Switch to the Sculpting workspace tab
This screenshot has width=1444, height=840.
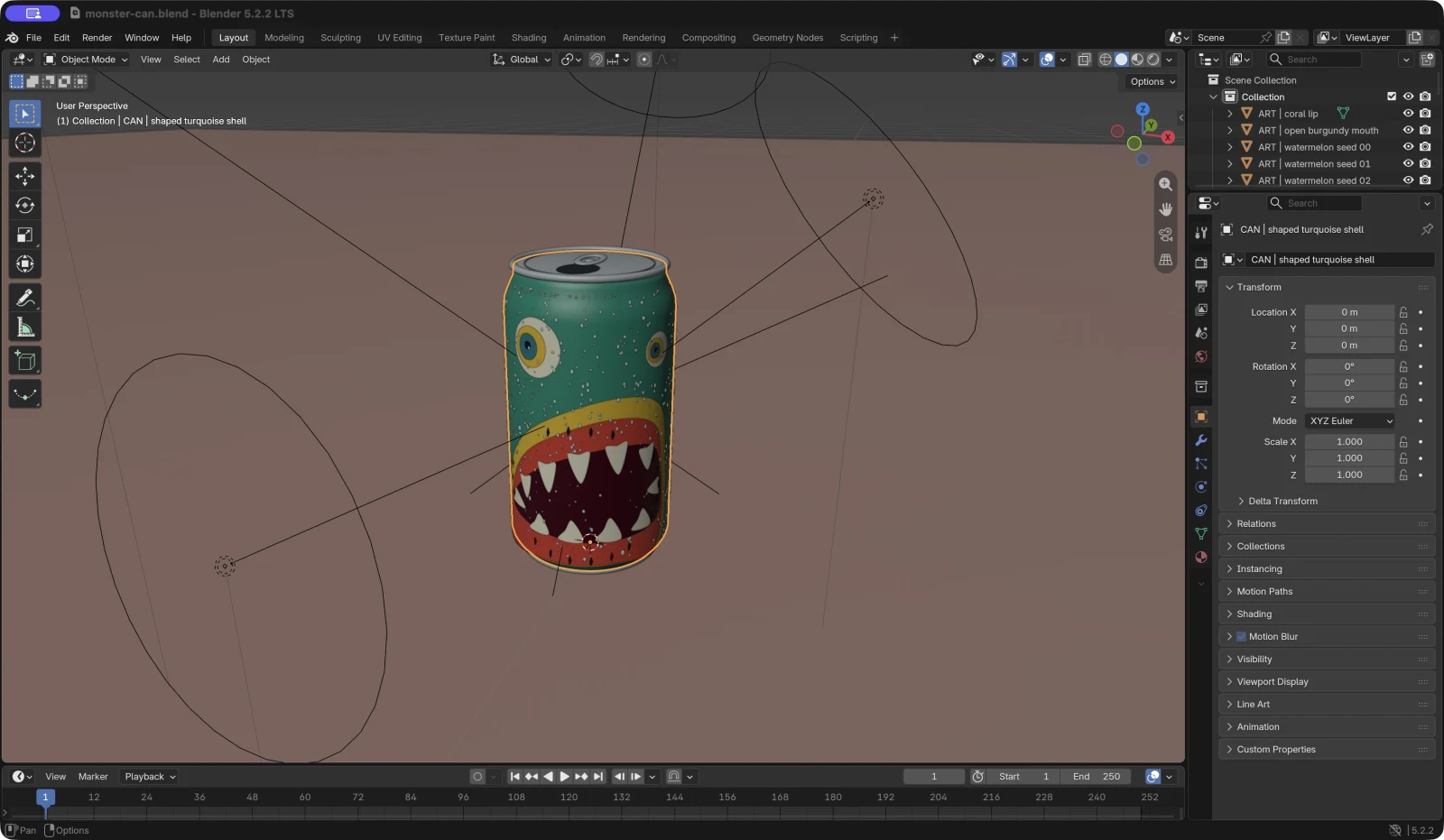pyautogui.click(x=340, y=38)
